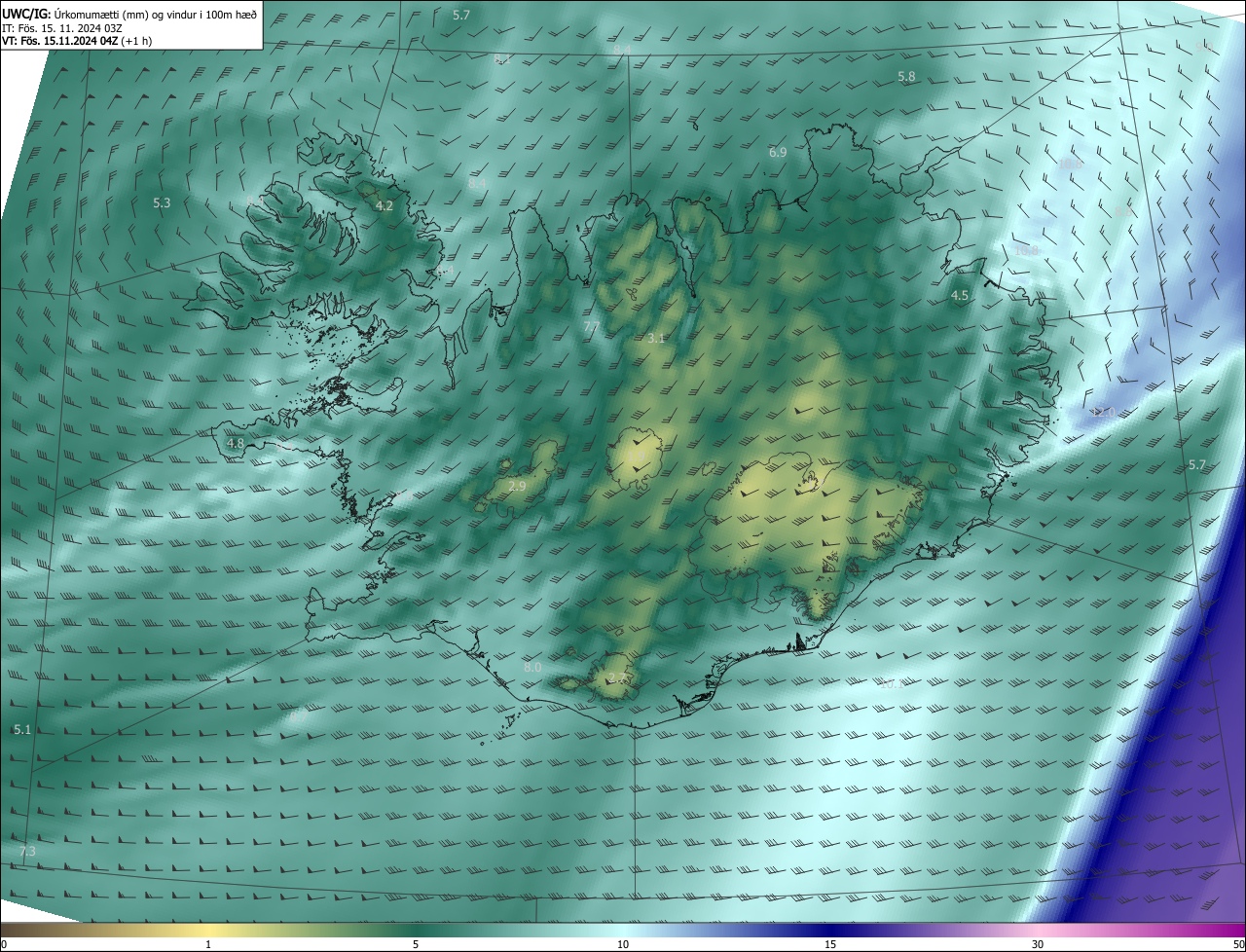Click the 15 tick on the color scale
The width and height of the screenshot is (1246, 952).
830,944
